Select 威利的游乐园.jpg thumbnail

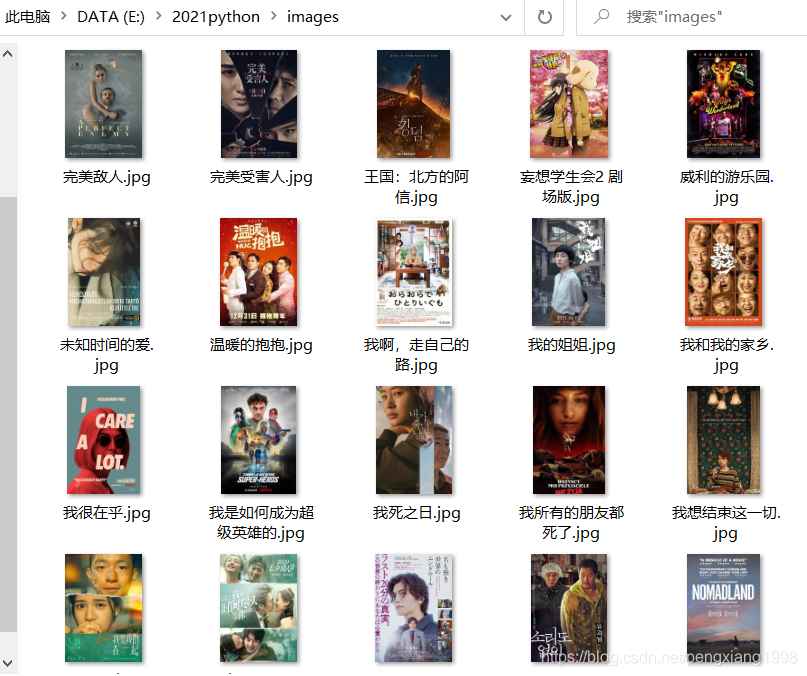pos(723,104)
